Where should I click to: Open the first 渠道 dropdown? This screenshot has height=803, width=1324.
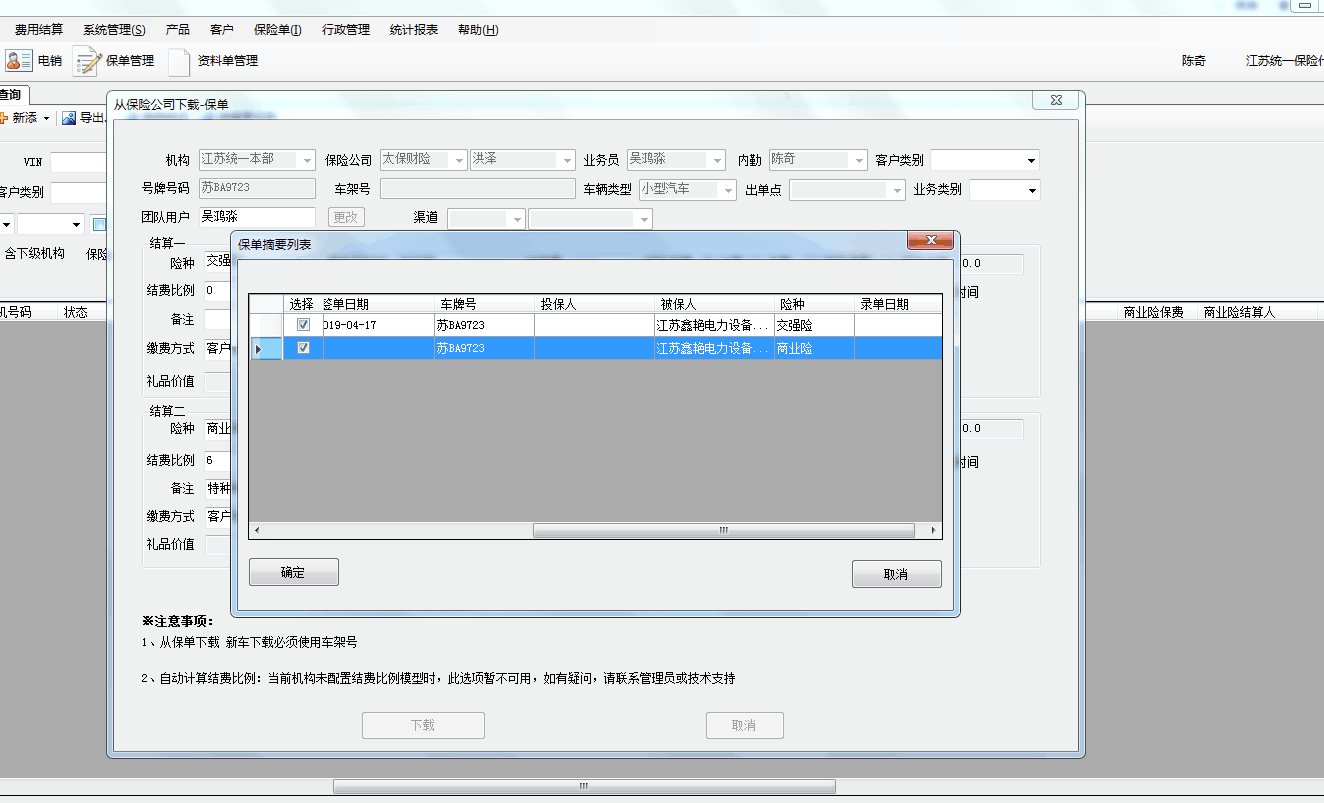tap(516, 218)
